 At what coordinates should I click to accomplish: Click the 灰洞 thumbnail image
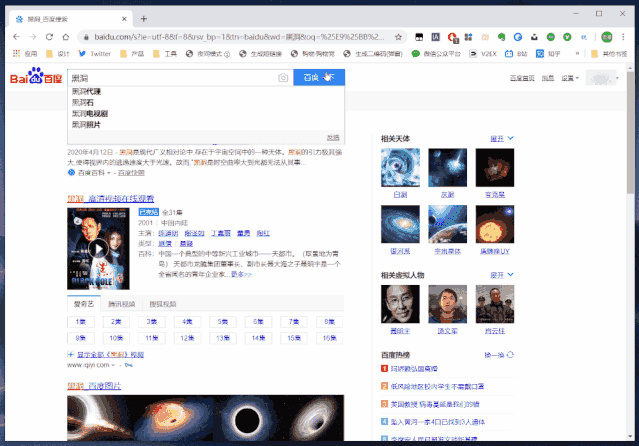point(447,168)
